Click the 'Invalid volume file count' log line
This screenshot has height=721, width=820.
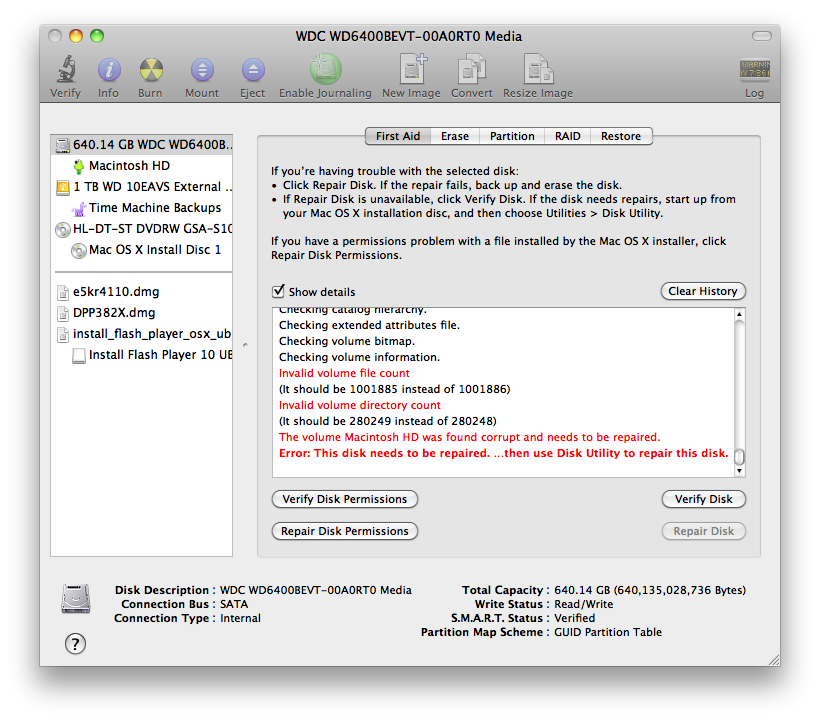point(344,373)
